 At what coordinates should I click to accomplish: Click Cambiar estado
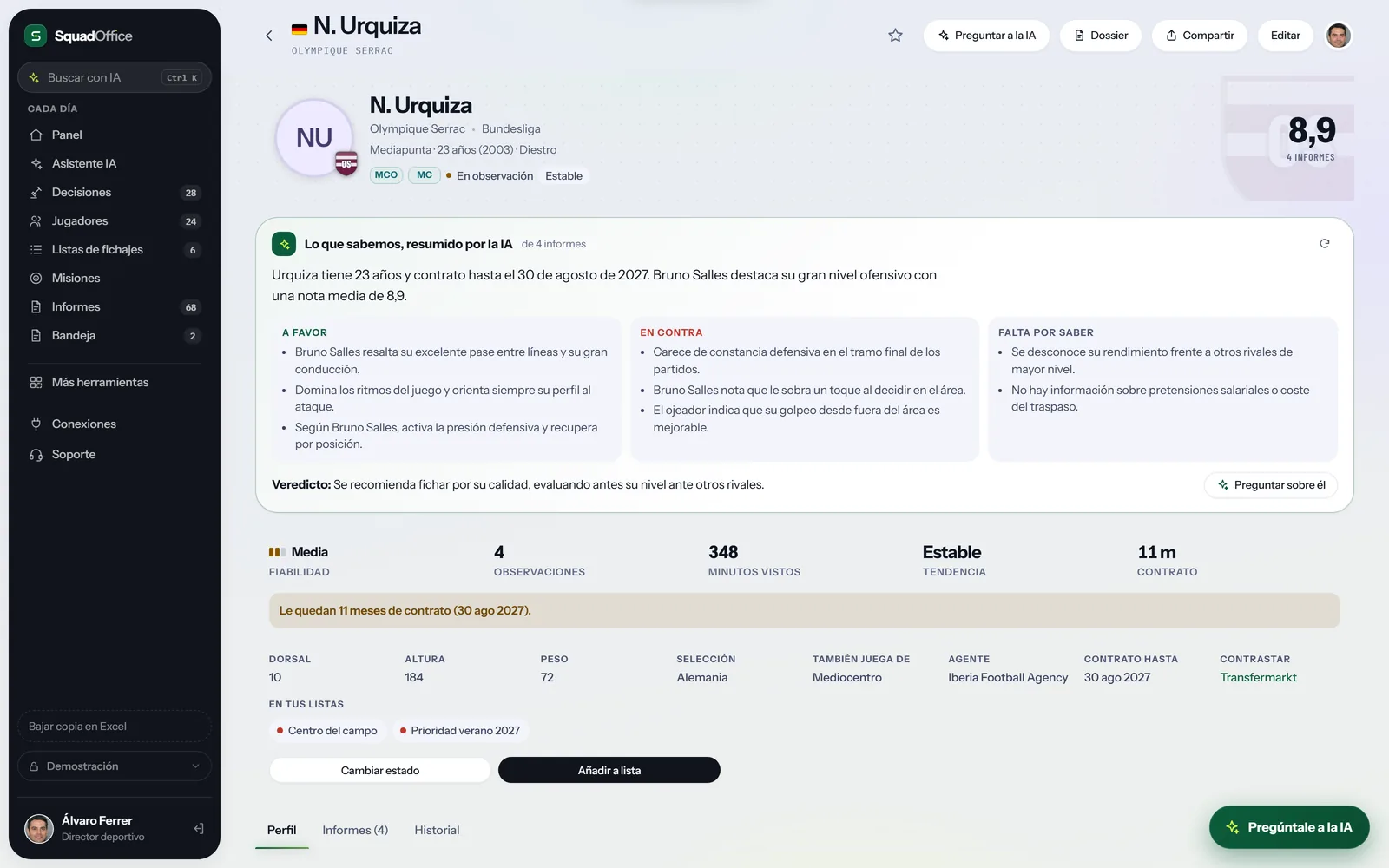(379, 770)
